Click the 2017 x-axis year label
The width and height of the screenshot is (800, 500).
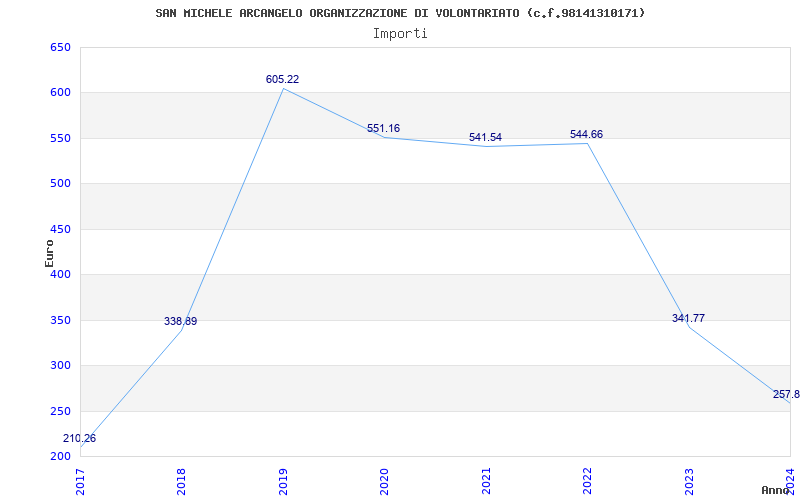tap(80, 481)
